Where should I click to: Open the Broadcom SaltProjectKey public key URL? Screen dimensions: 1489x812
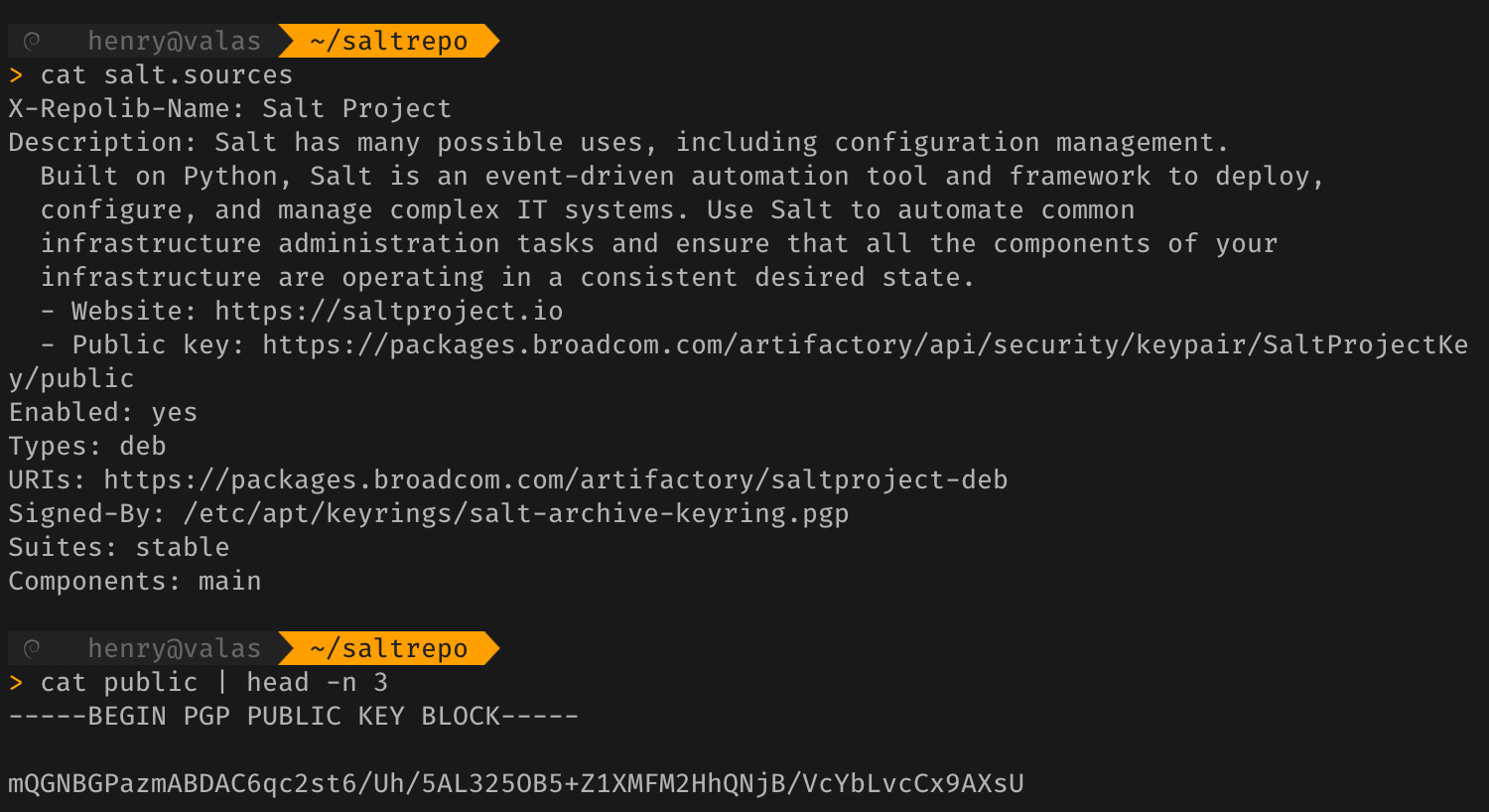864,344
